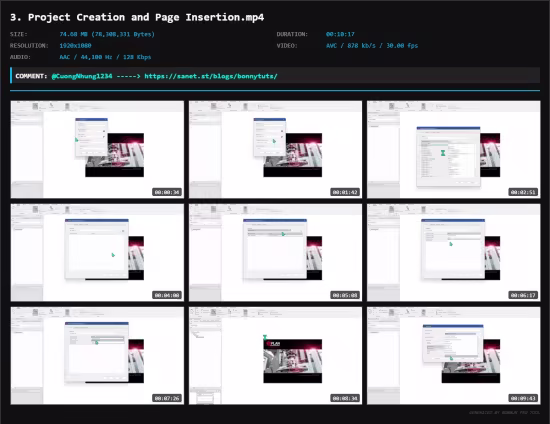
Task: Click the video value 'AVC / 878 kb/s / 30.00 fps'
Action: pyautogui.click(x=372, y=46)
